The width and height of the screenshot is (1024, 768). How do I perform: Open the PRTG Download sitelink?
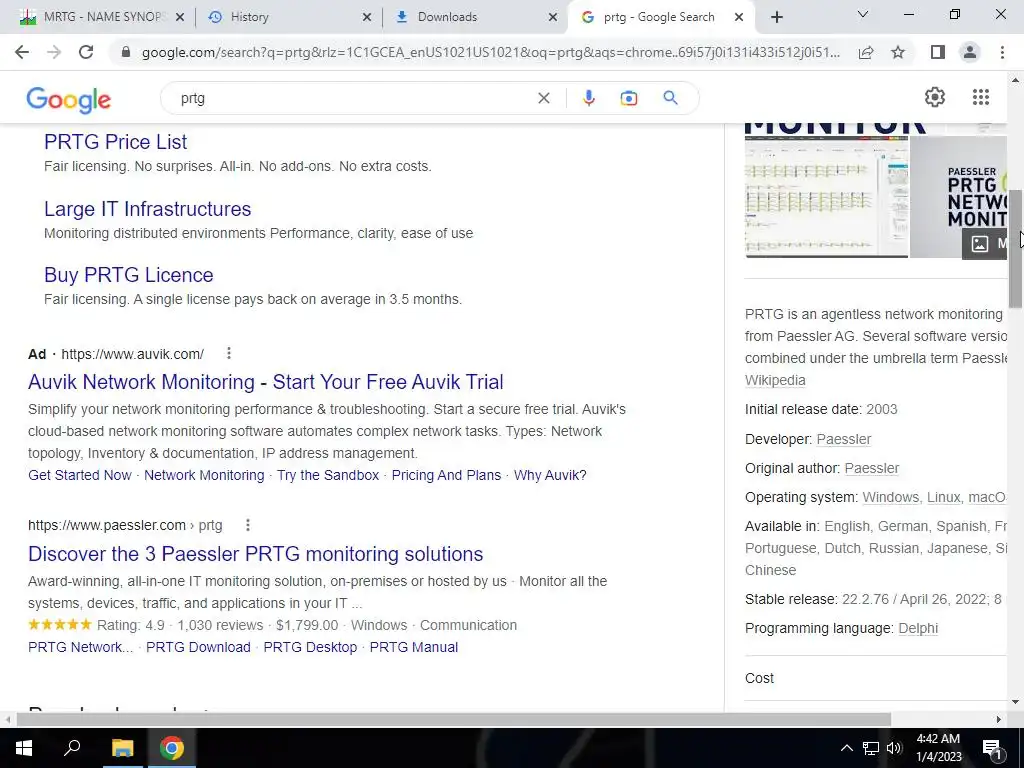[198, 647]
